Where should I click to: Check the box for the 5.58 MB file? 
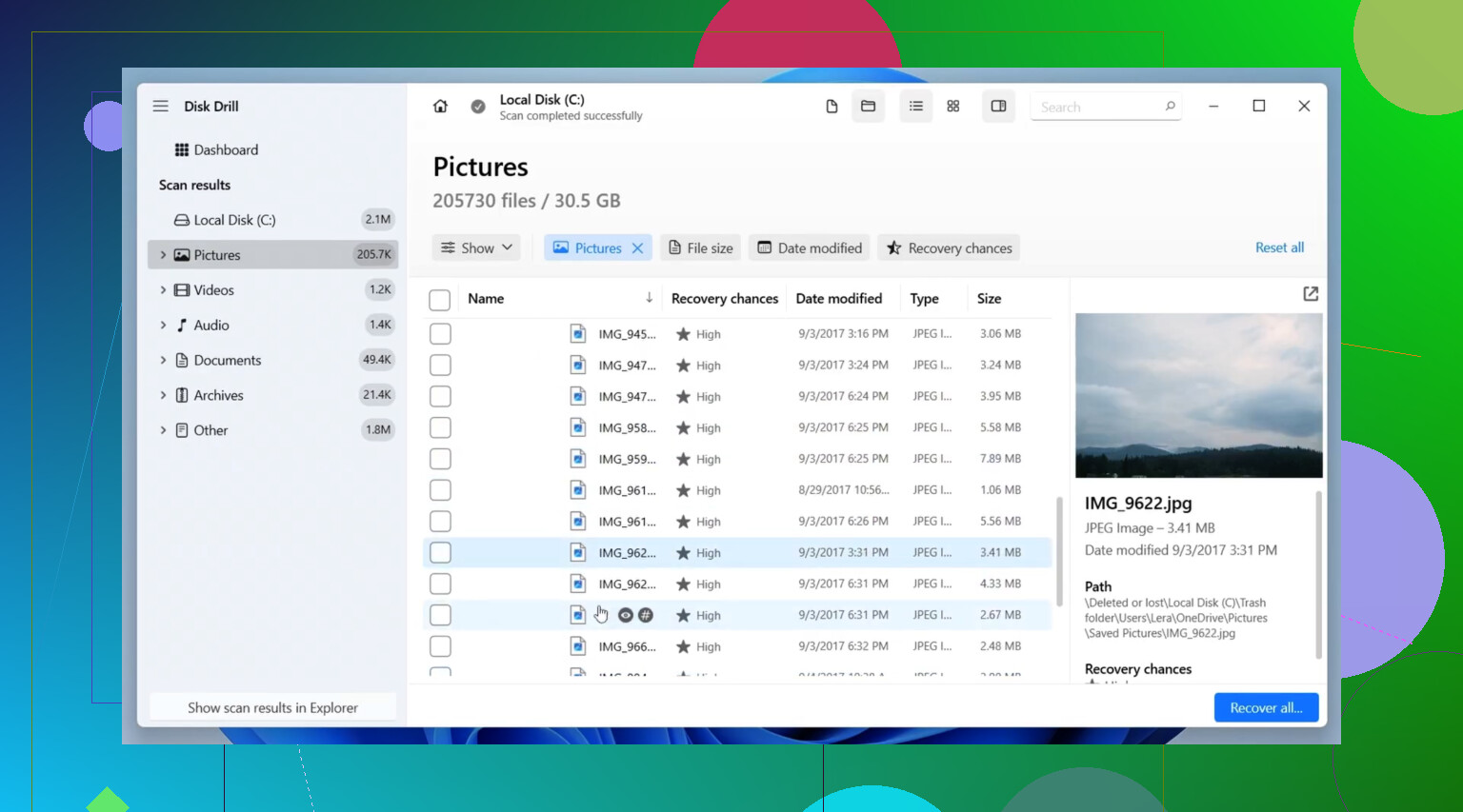tap(440, 428)
